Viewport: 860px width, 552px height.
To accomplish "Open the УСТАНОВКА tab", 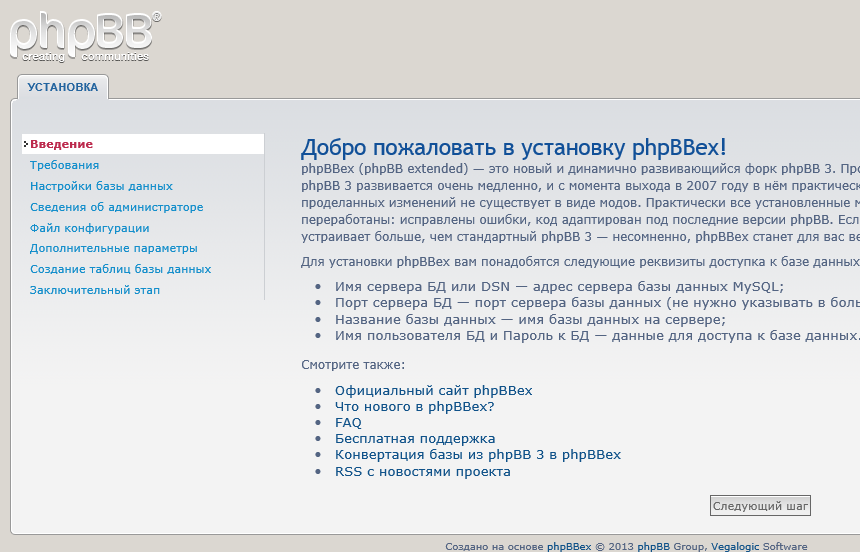I will click(x=63, y=87).
